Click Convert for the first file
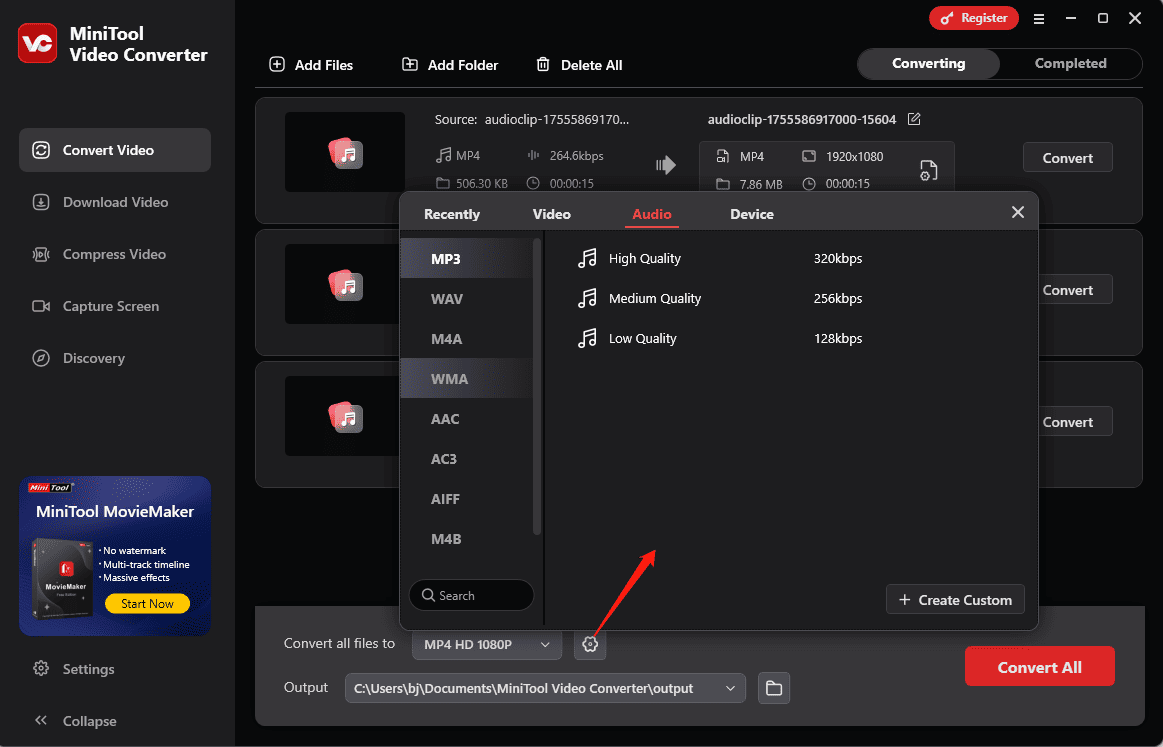The height and width of the screenshot is (747, 1163). point(1067,157)
